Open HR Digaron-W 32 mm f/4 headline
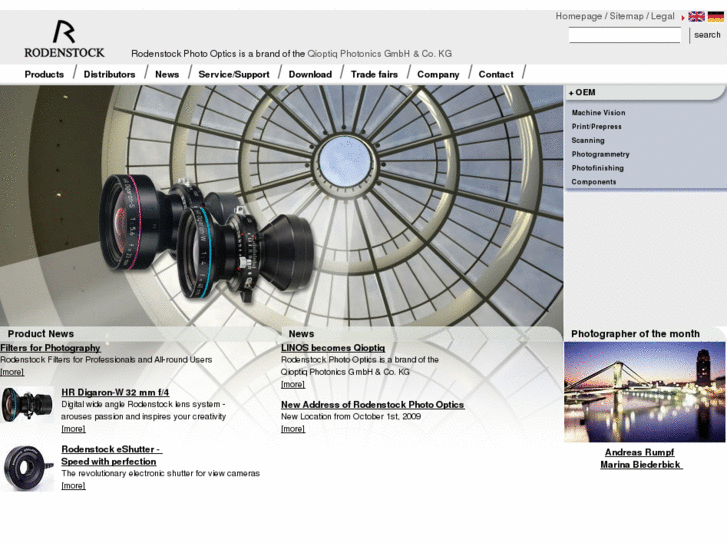Image resolution: width=727 pixels, height=545 pixels. [115, 392]
